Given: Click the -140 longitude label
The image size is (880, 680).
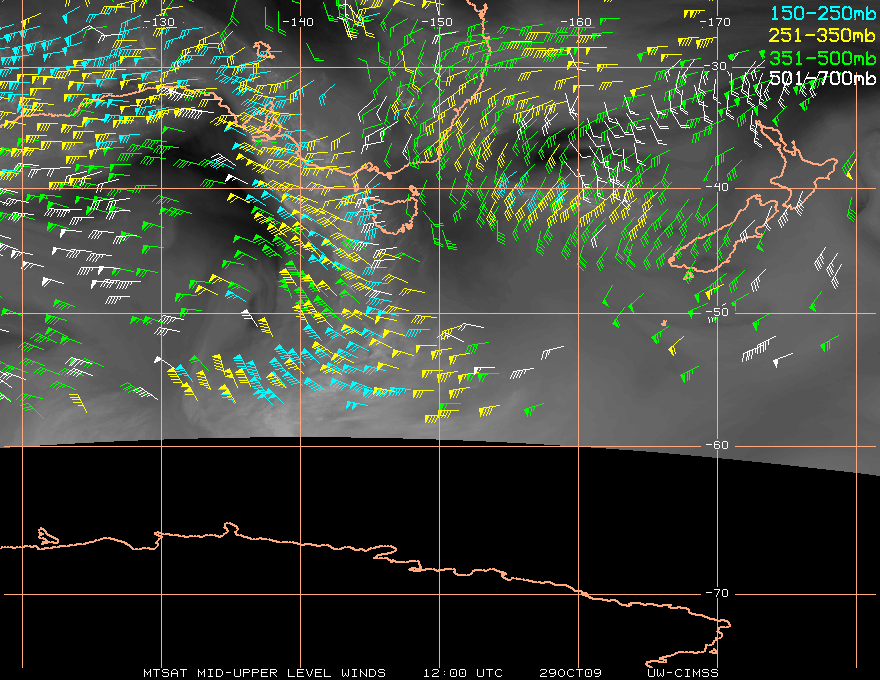Looking at the screenshot, I should (297, 22).
